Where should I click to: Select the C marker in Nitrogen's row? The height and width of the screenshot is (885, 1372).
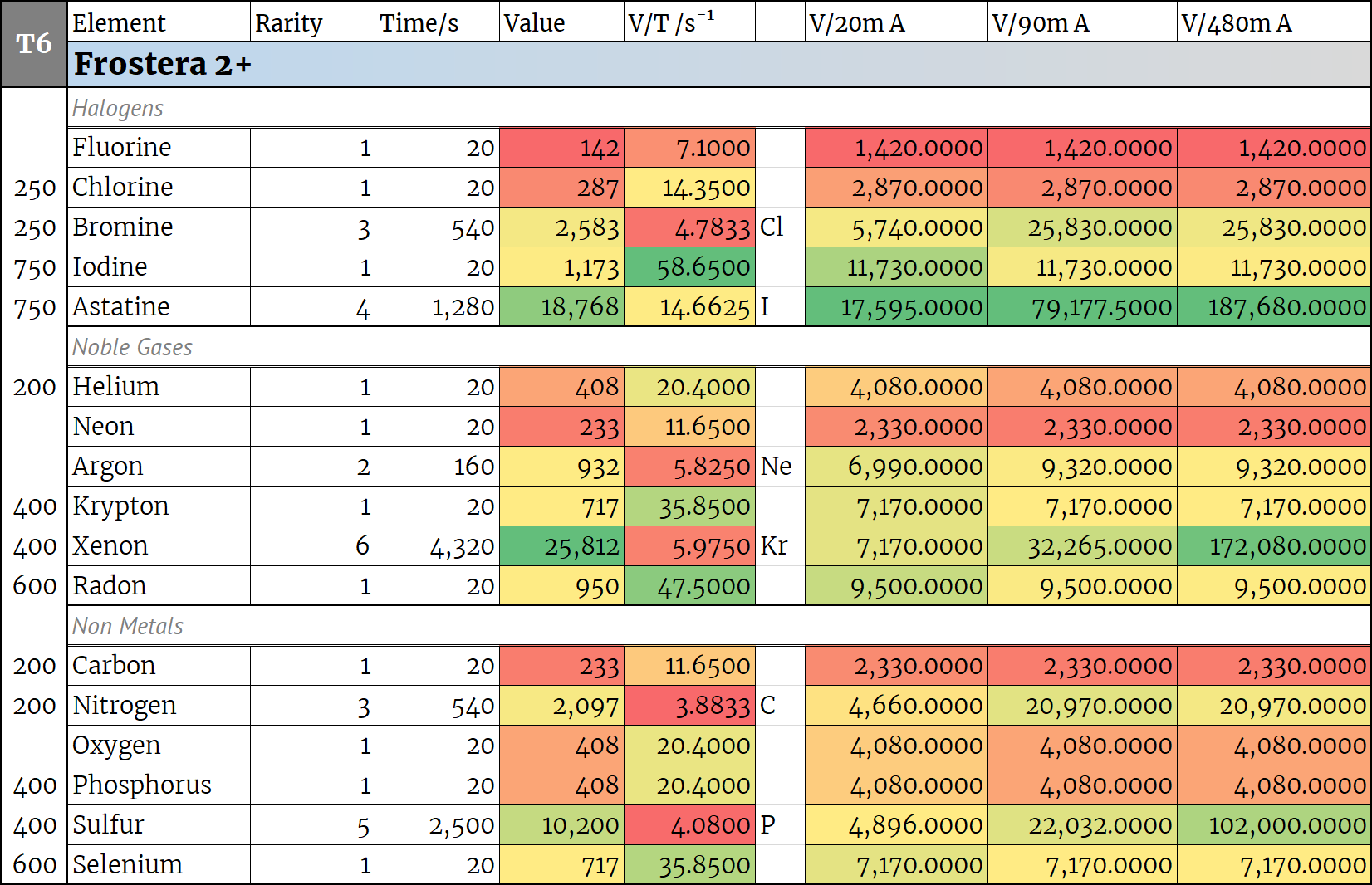[x=780, y=706]
